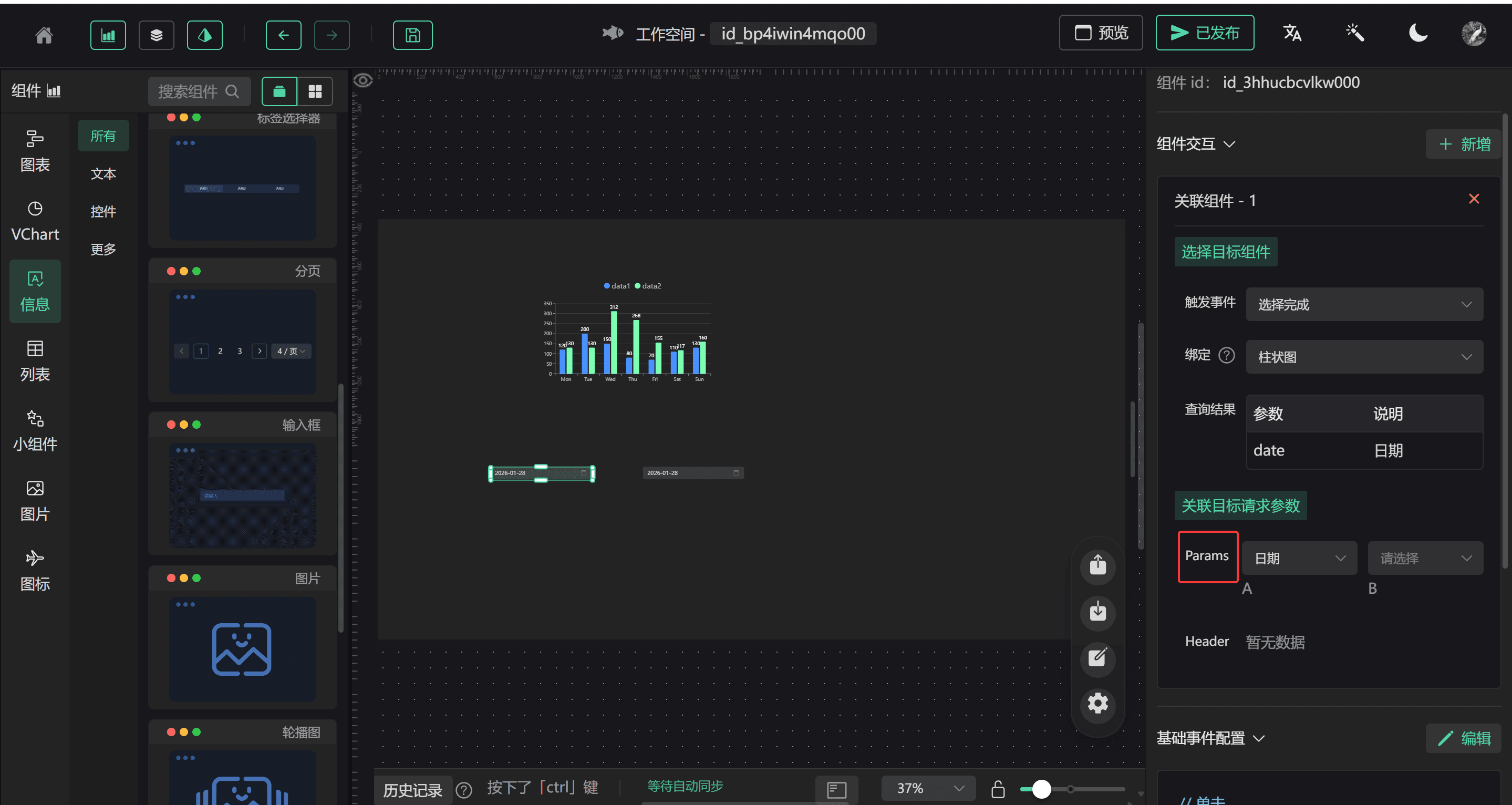Viewport: 1512px width, 805px height.
Task: Click the 已发布 published button
Action: point(1205,33)
